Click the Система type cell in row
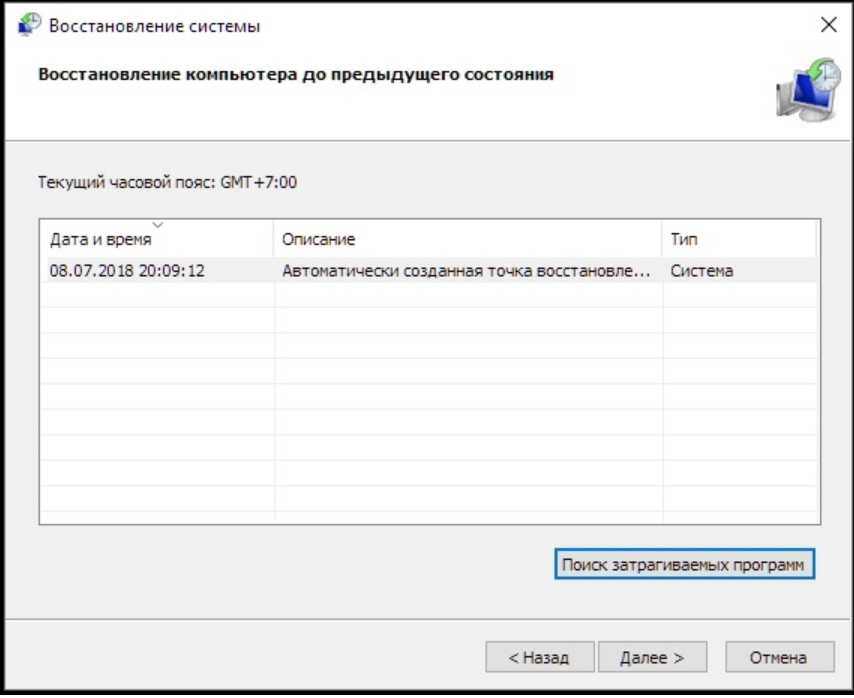Screen dimensions: 854x698 click(x=701, y=270)
